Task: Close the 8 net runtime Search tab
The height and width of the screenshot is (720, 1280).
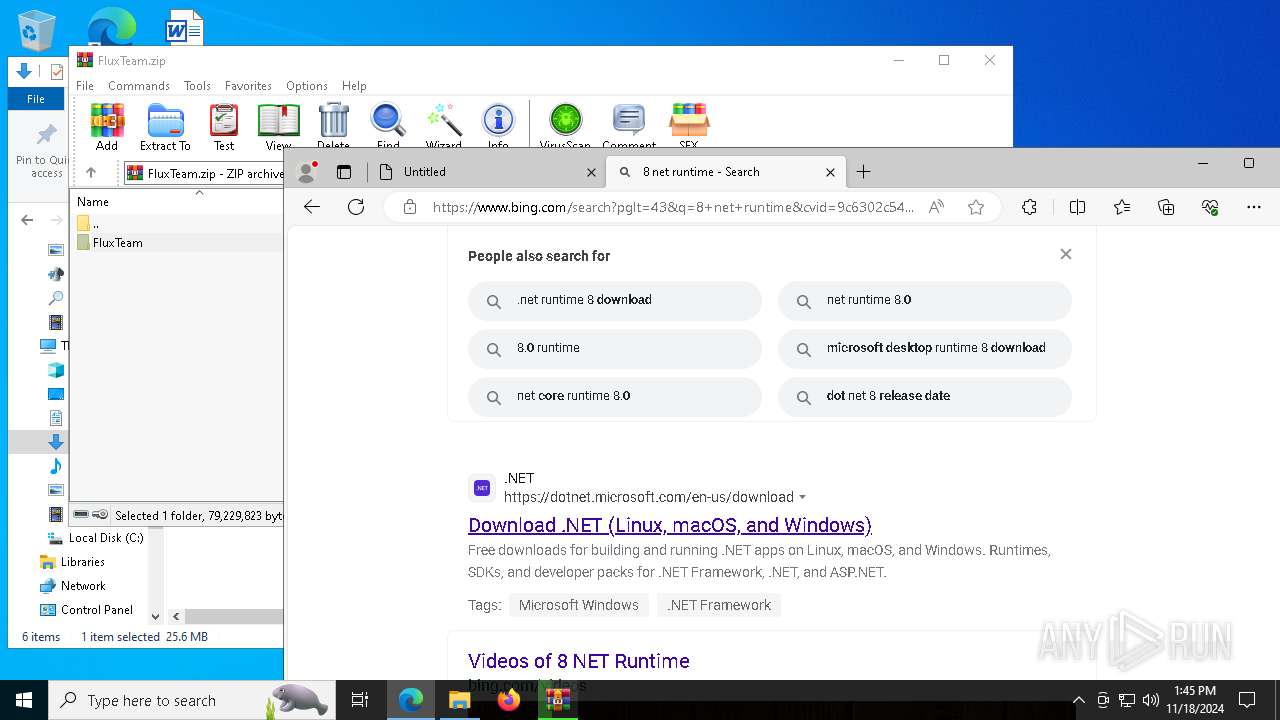Action: [830, 172]
